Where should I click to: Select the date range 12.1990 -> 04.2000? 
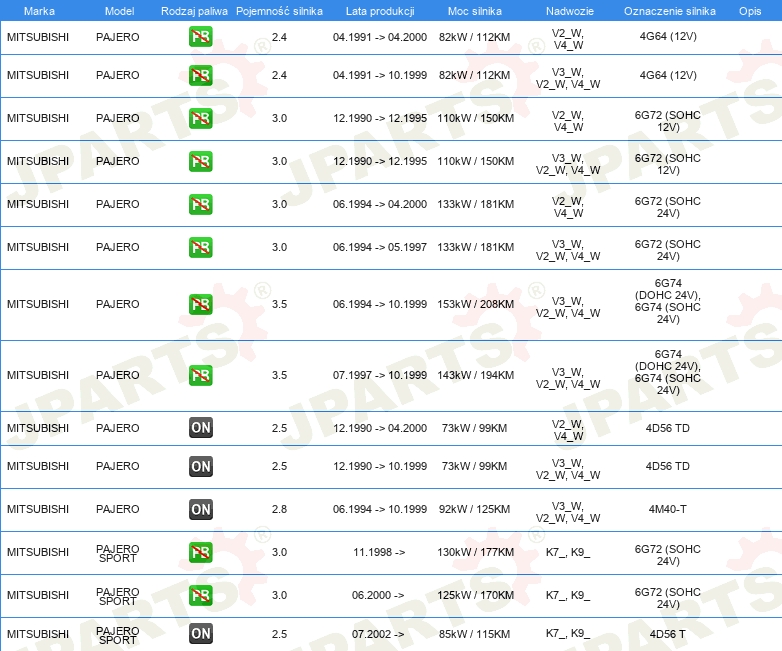tap(380, 428)
